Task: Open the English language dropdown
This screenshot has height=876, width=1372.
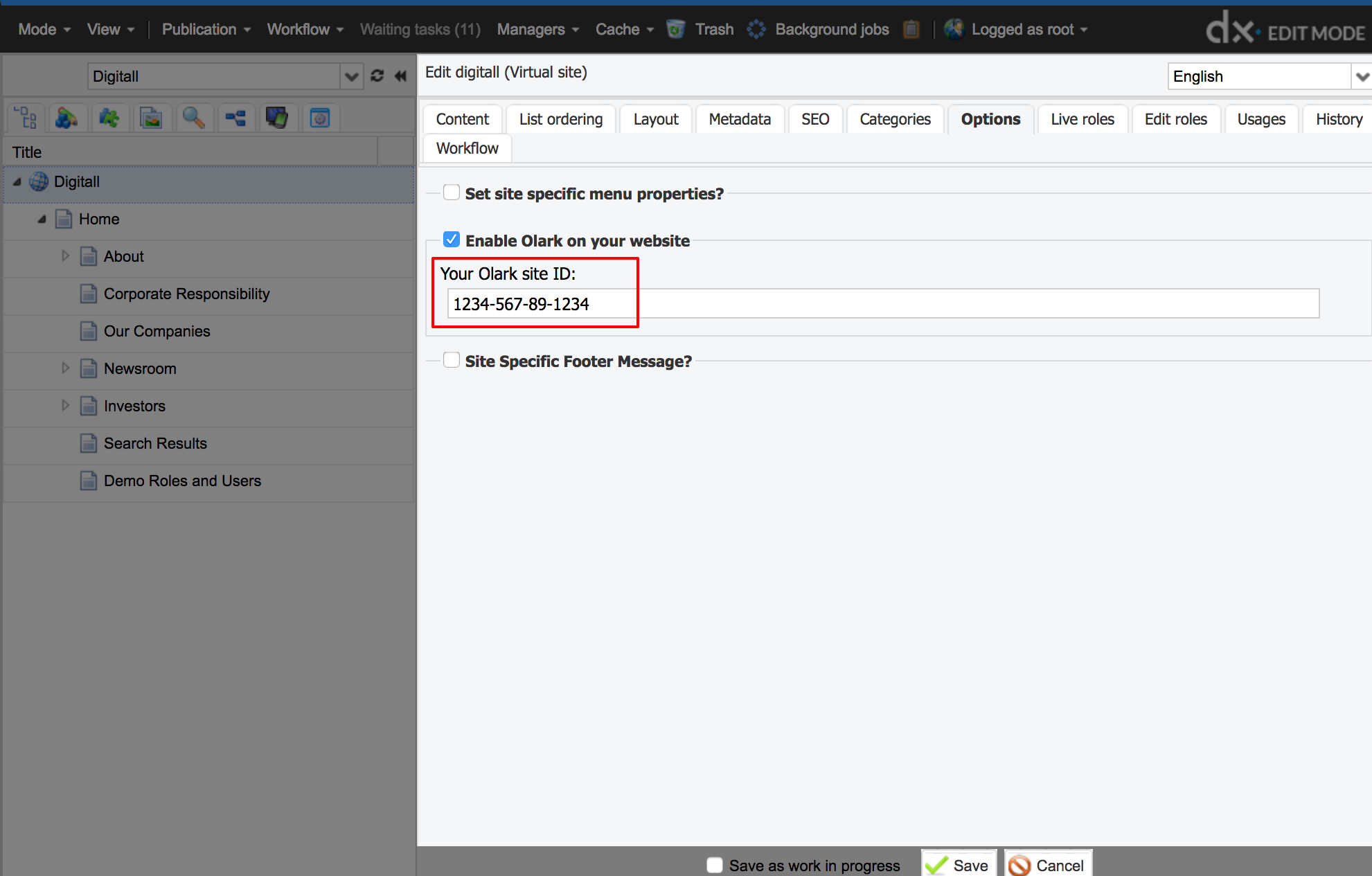Action: click(1362, 76)
